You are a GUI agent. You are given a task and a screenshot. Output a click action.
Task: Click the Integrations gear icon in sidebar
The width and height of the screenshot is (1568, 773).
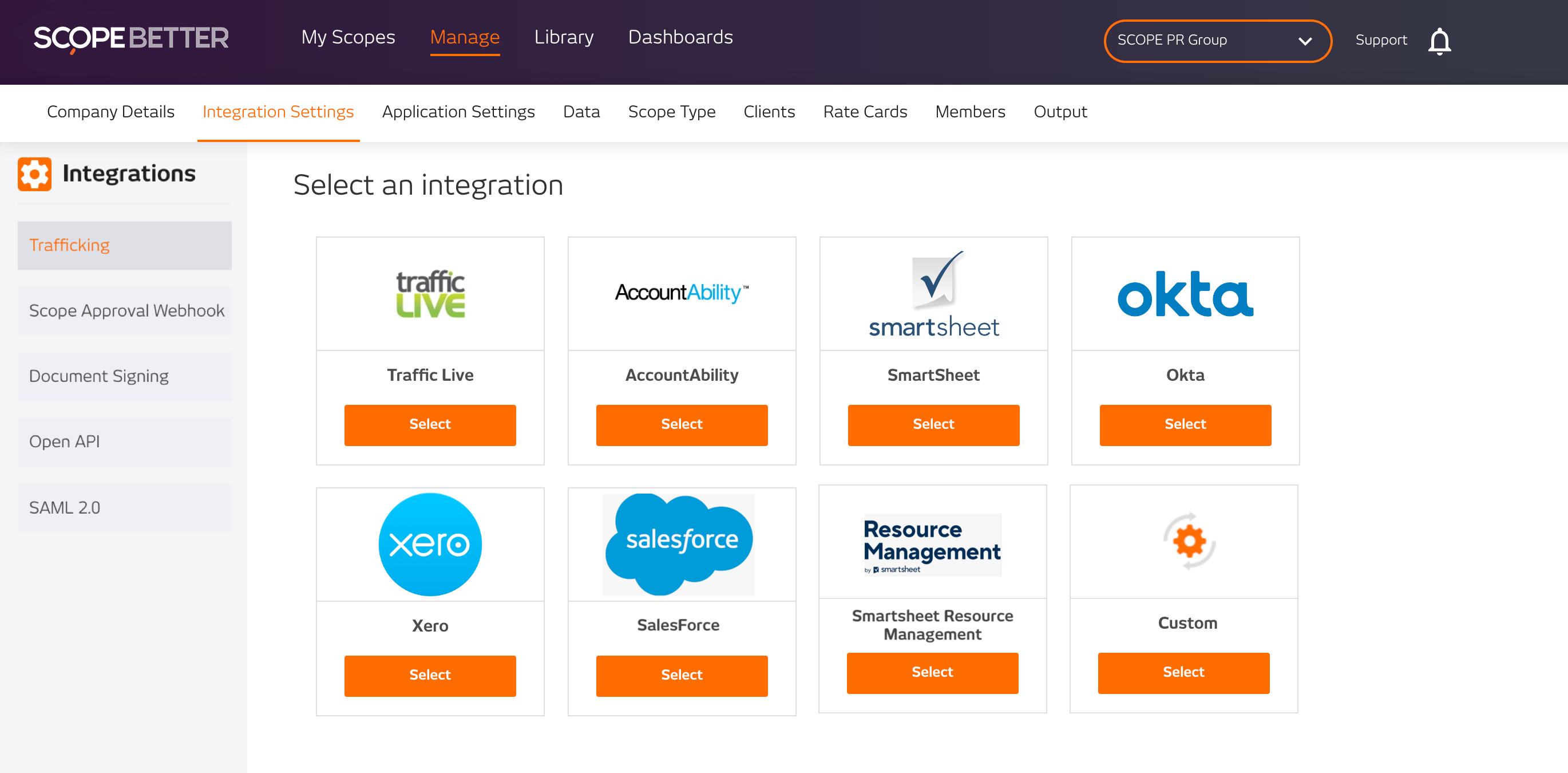[35, 173]
